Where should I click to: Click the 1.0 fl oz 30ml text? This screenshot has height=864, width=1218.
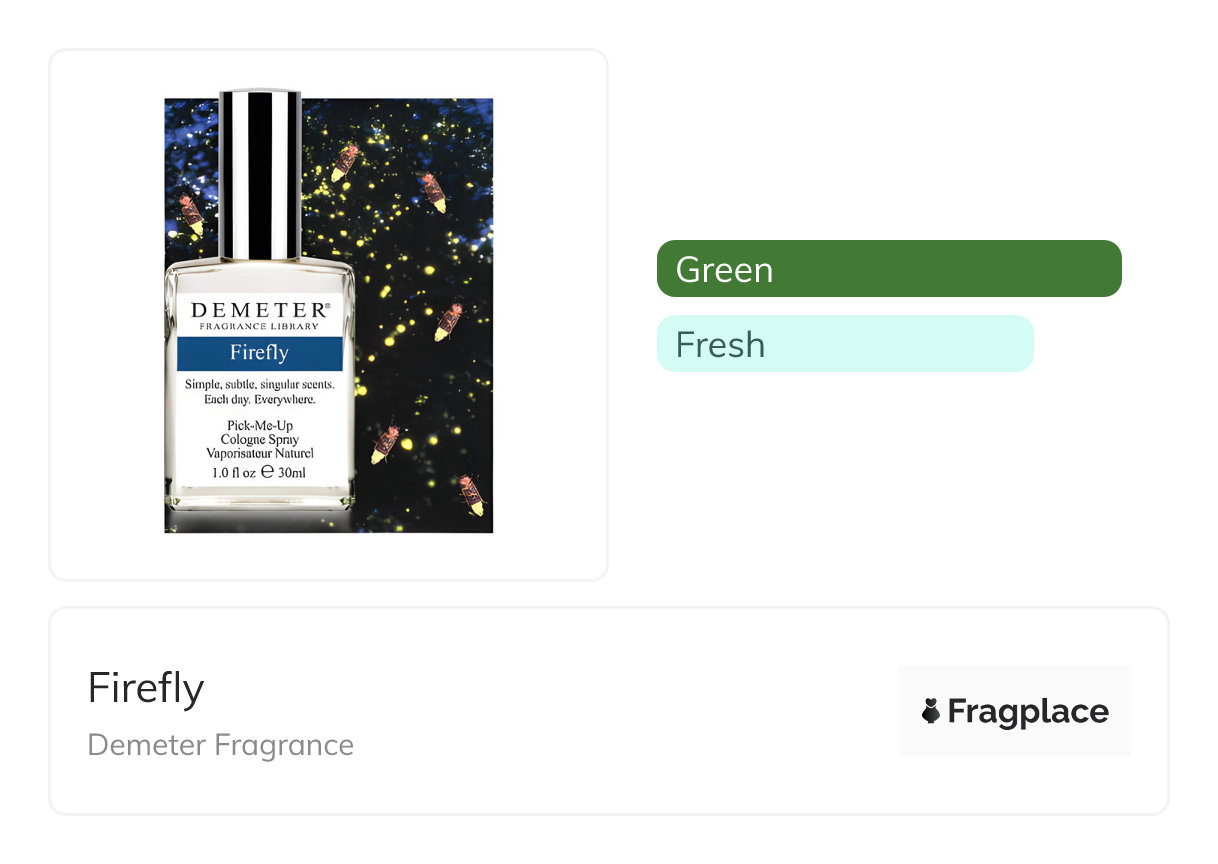(x=259, y=473)
